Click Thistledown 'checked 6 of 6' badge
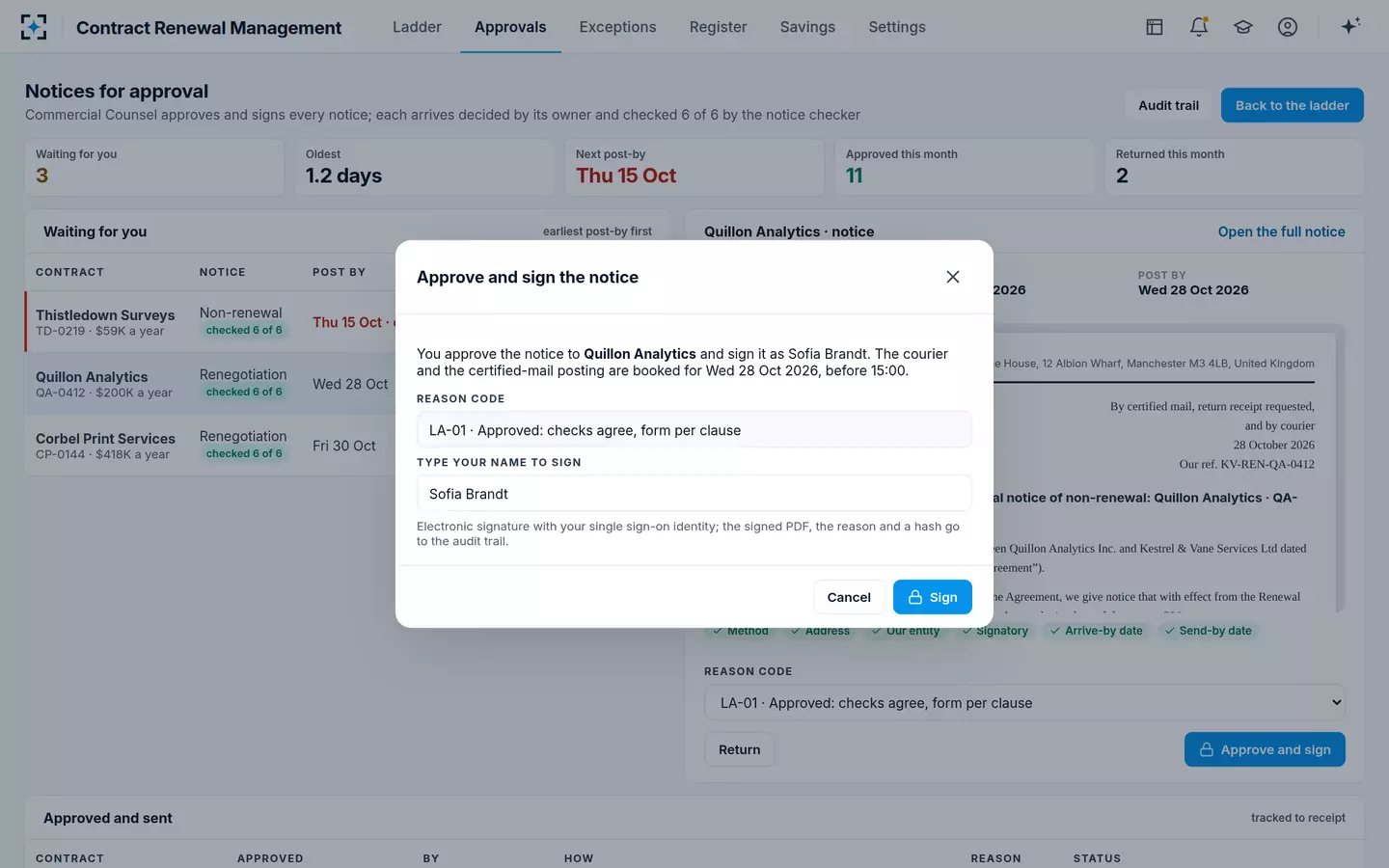1389x868 pixels. (x=244, y=330)
